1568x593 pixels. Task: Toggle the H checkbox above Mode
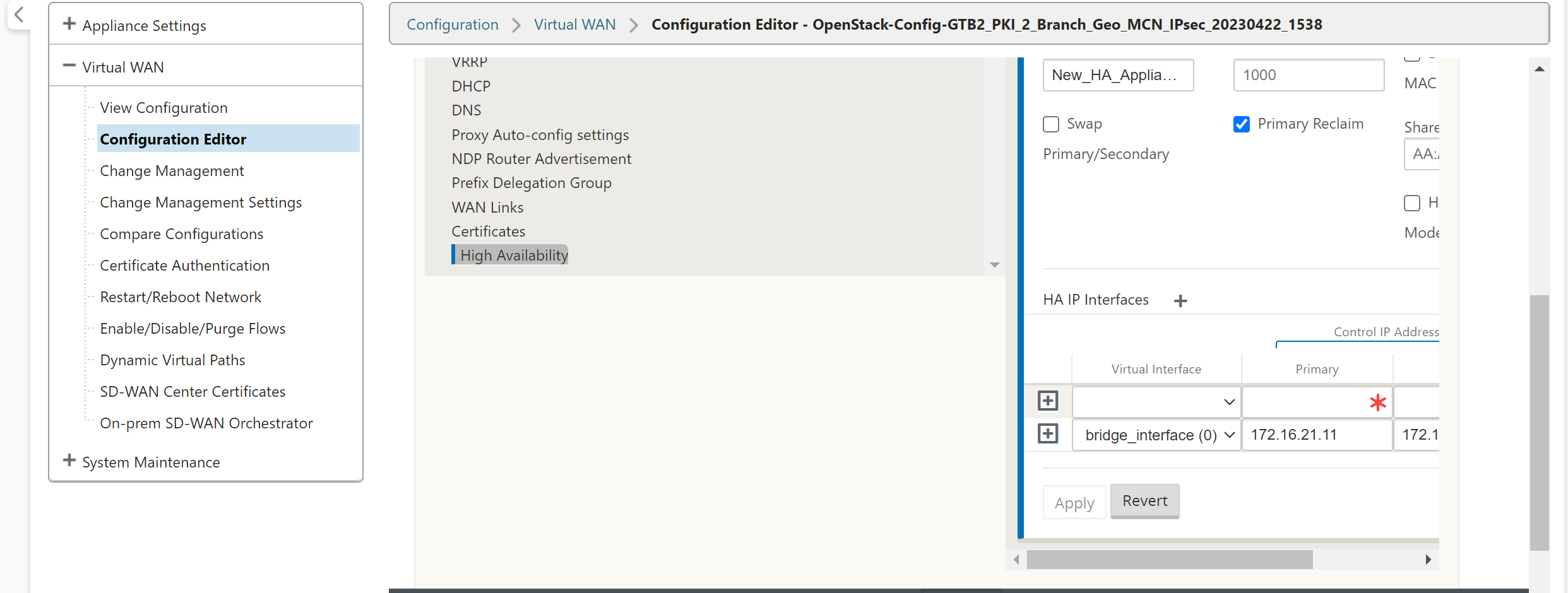(x=1412, y=203)
